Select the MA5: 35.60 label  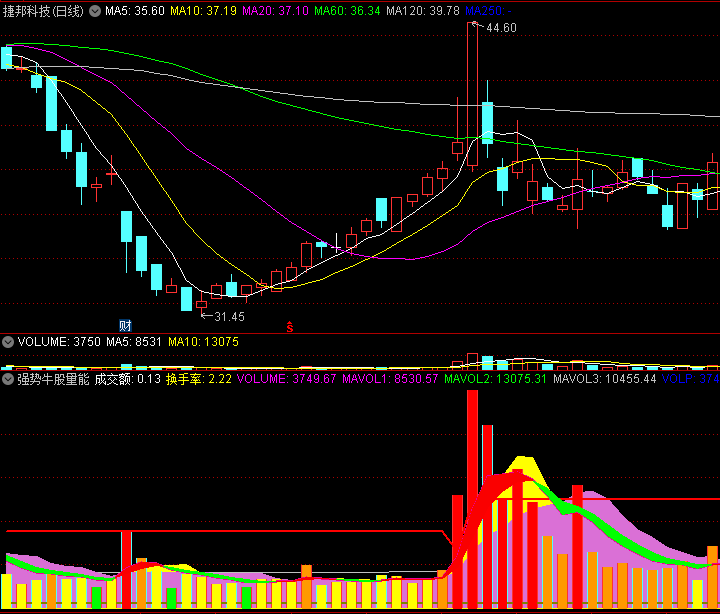(x=135, y=11)
